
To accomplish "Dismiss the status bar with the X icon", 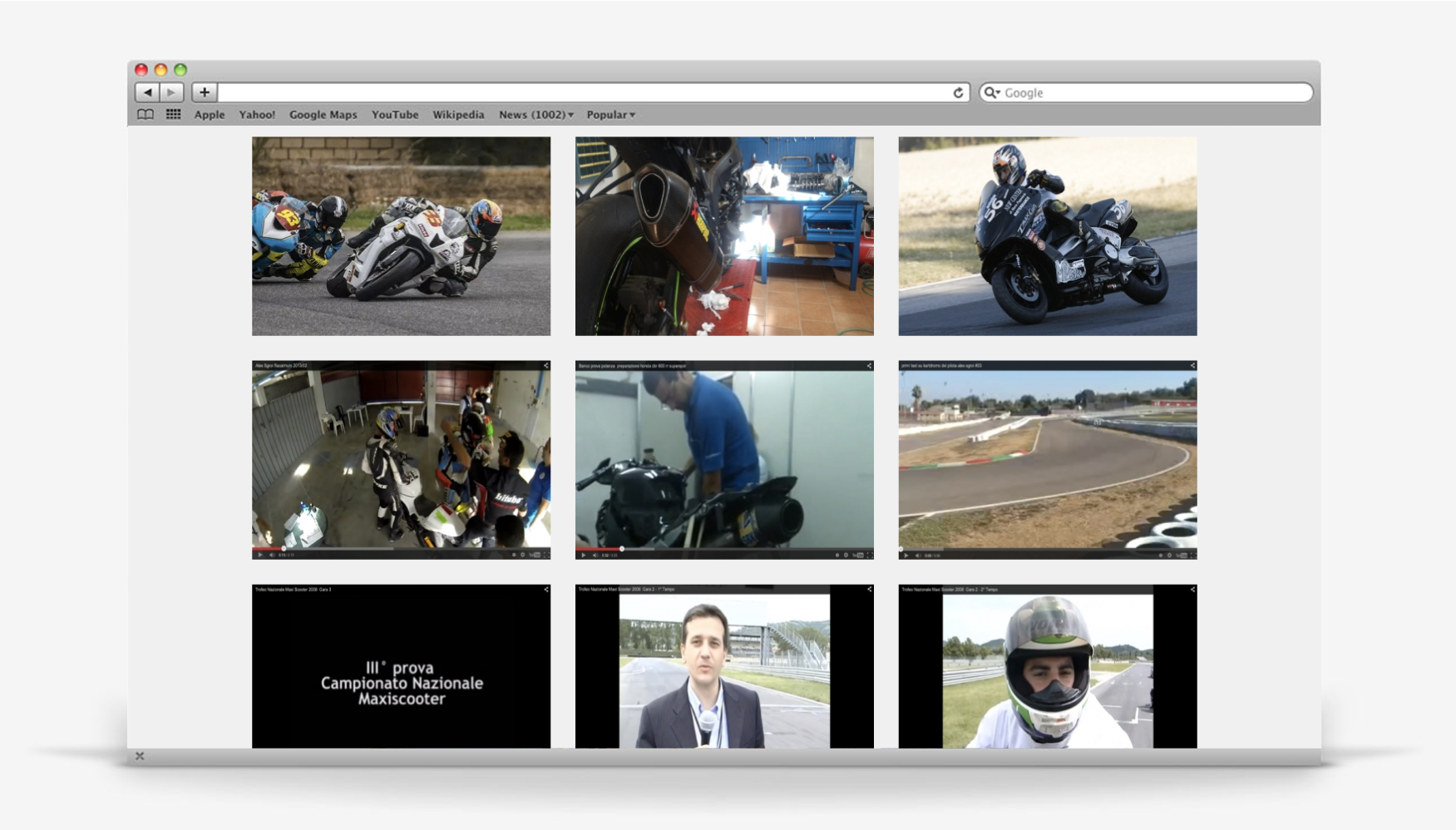I will pos(140,756).
